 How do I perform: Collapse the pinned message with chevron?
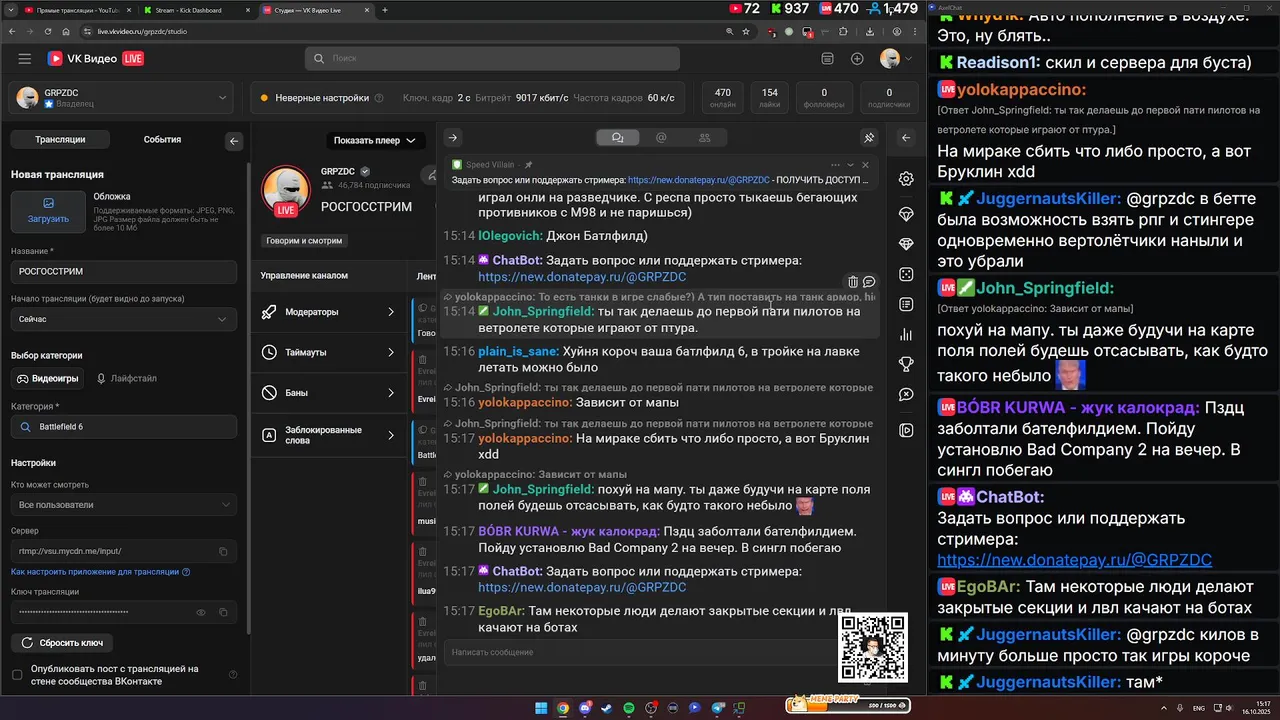(x=851, y=165)
